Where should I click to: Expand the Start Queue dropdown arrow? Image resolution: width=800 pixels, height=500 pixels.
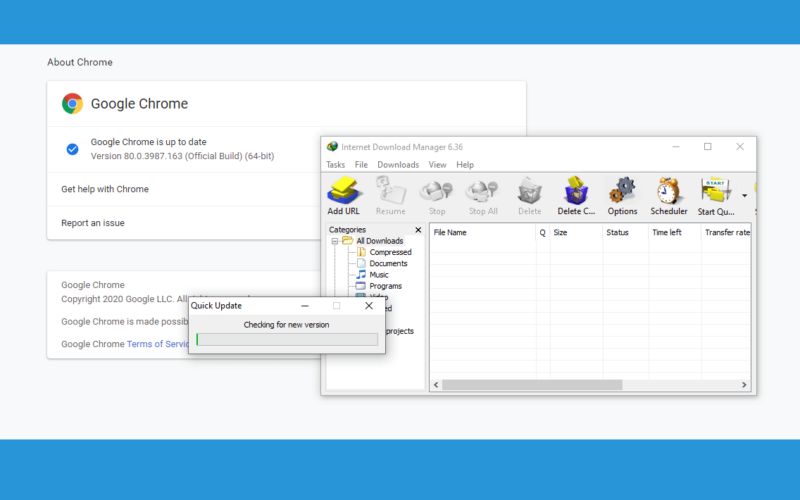click(744, 196)
